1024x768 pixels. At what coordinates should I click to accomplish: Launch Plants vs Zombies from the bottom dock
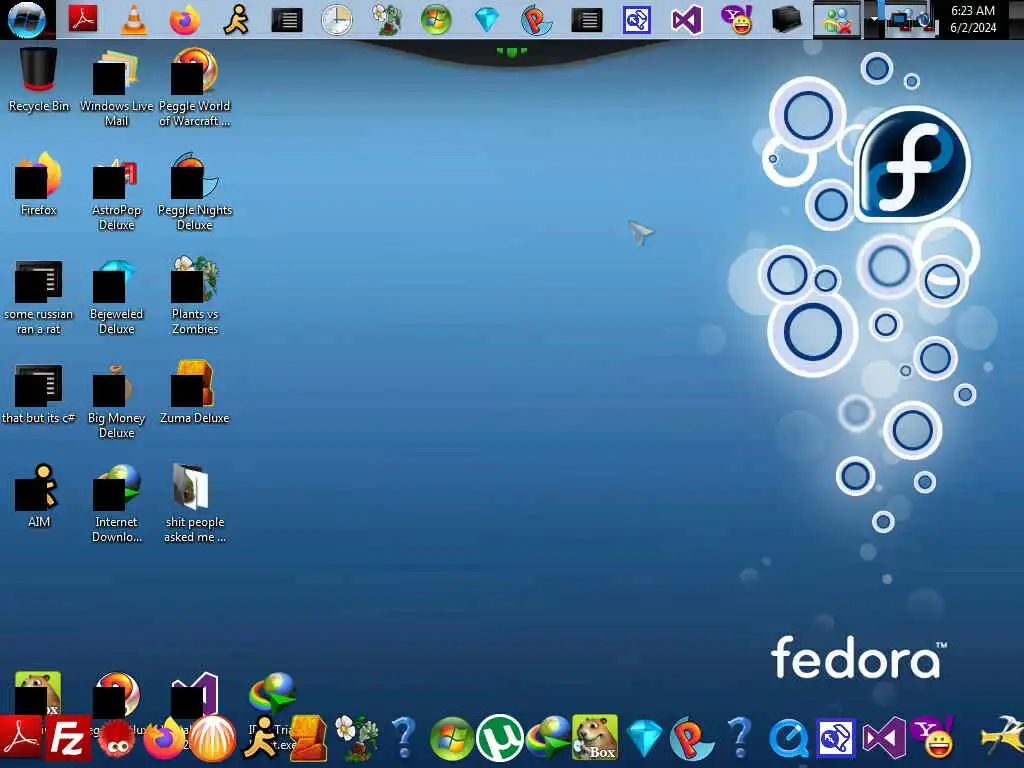357,738
